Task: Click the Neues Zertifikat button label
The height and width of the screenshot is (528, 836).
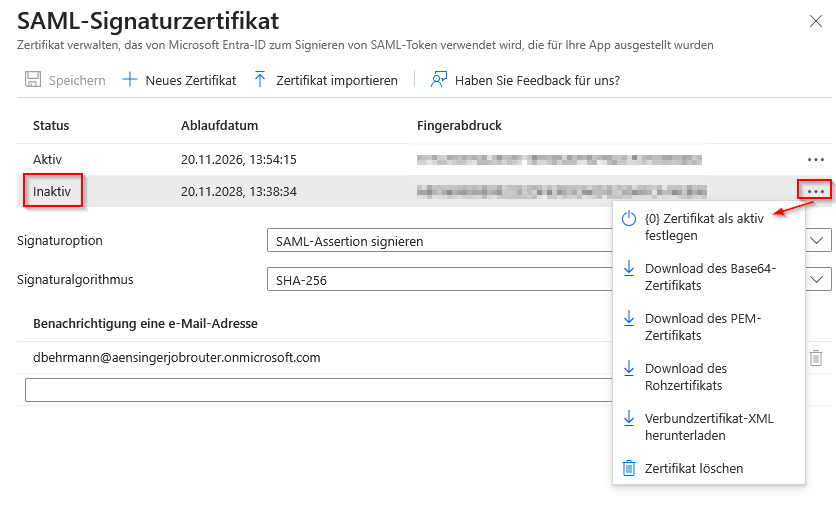Action: click(190, 81)
